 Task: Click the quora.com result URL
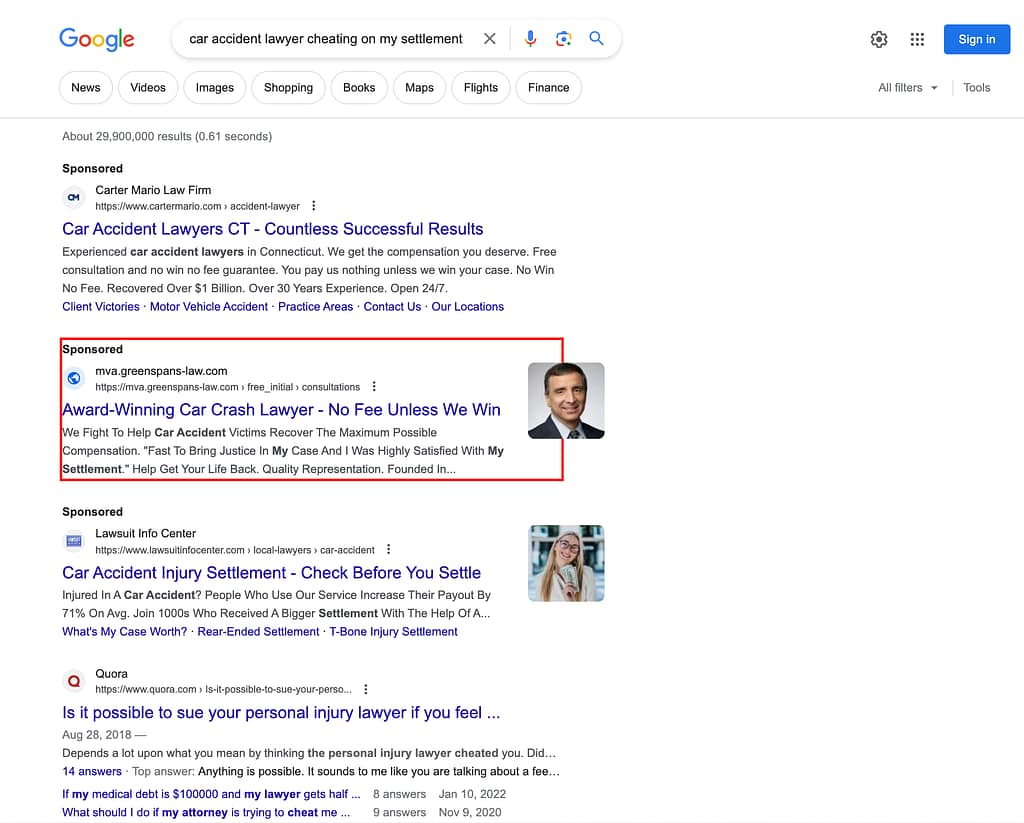click(223, 690)
